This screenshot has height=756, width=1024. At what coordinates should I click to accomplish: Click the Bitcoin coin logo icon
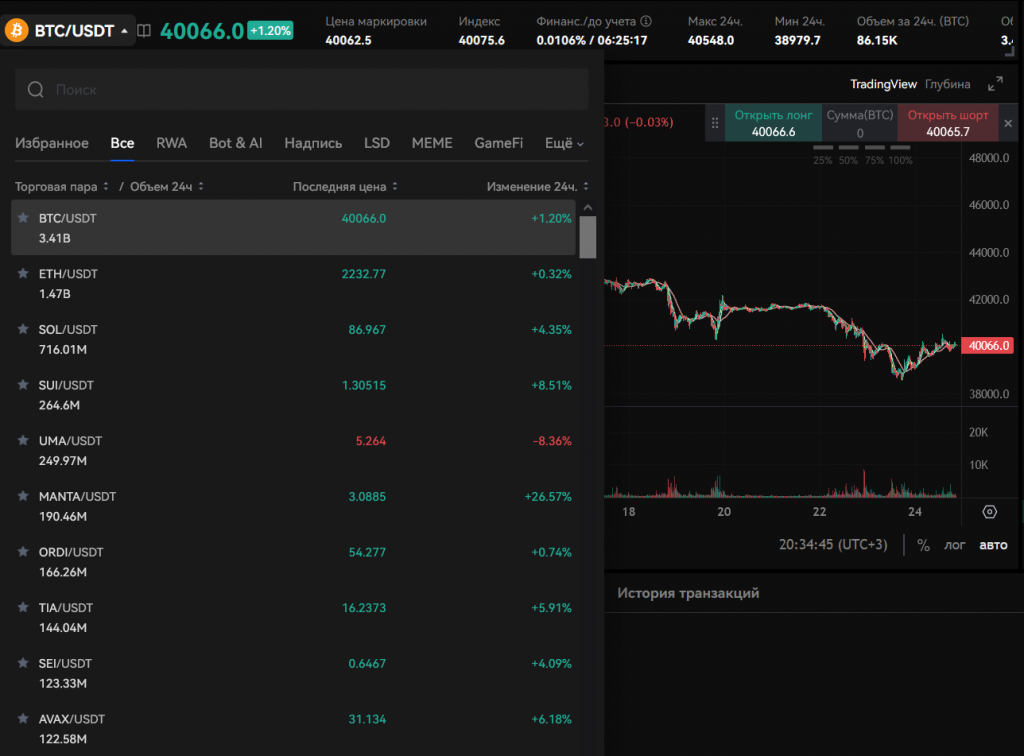point(17,31)
